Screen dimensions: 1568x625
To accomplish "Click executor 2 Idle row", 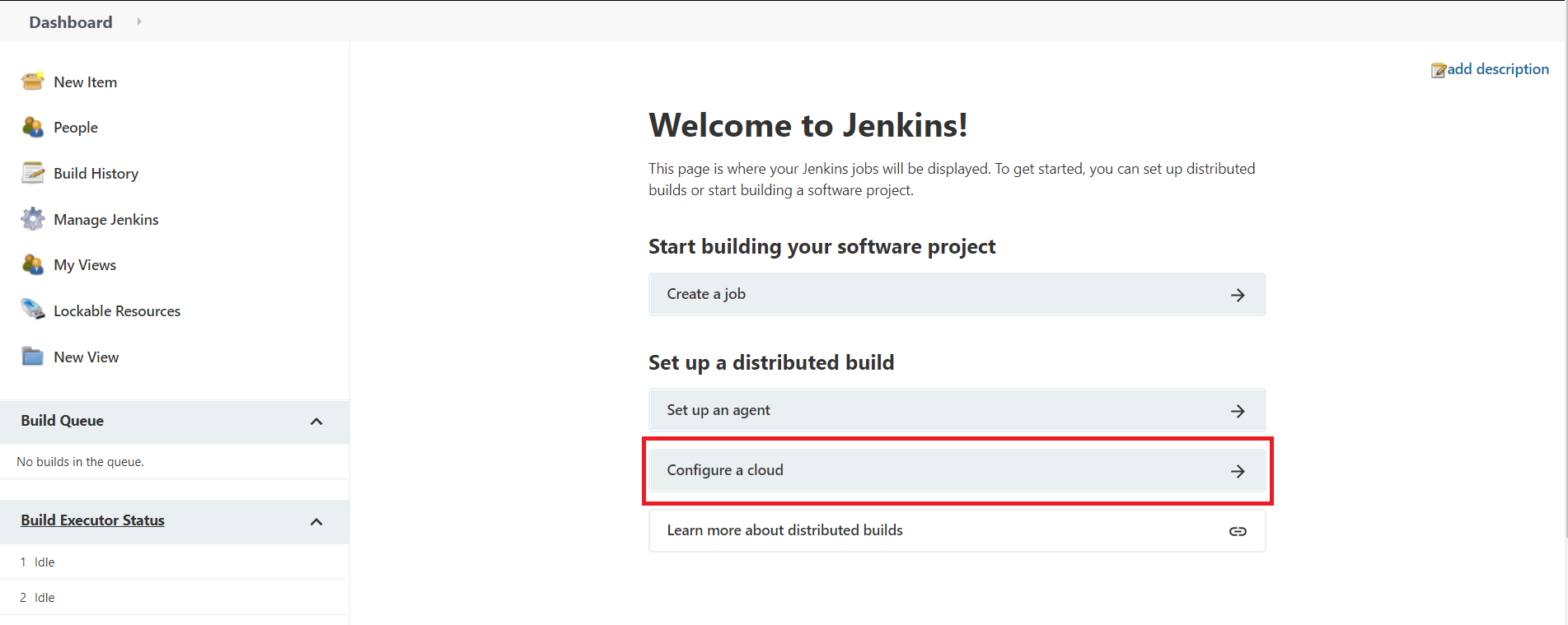I will 175,597.
